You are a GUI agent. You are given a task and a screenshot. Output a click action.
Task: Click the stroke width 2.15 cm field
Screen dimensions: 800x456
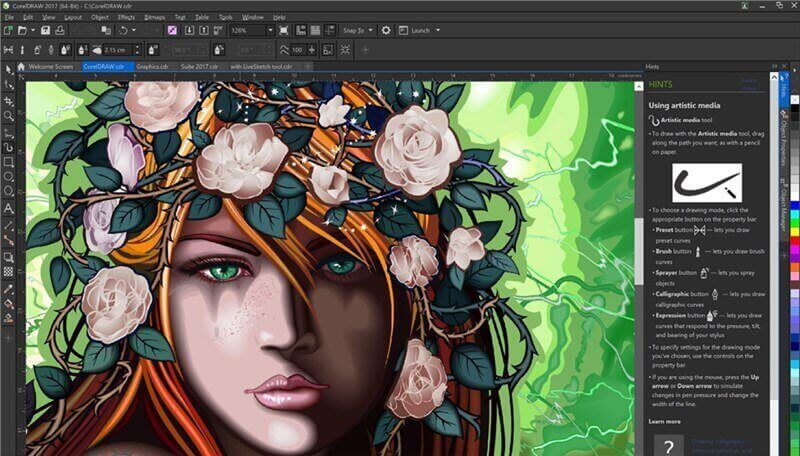point(117,50)
